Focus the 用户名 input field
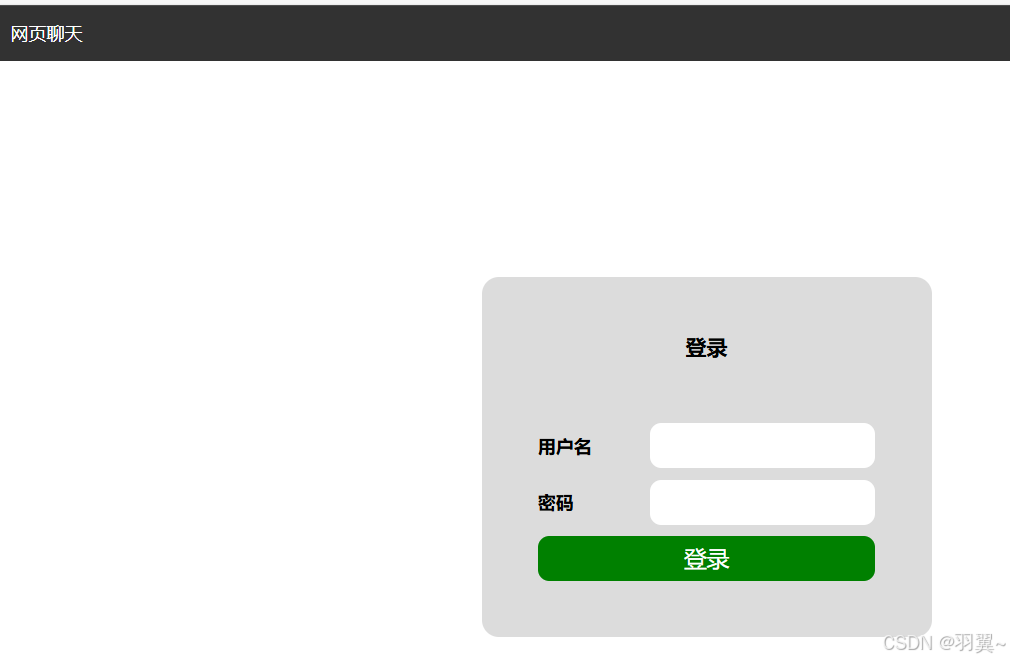 (x=762, y=445)
